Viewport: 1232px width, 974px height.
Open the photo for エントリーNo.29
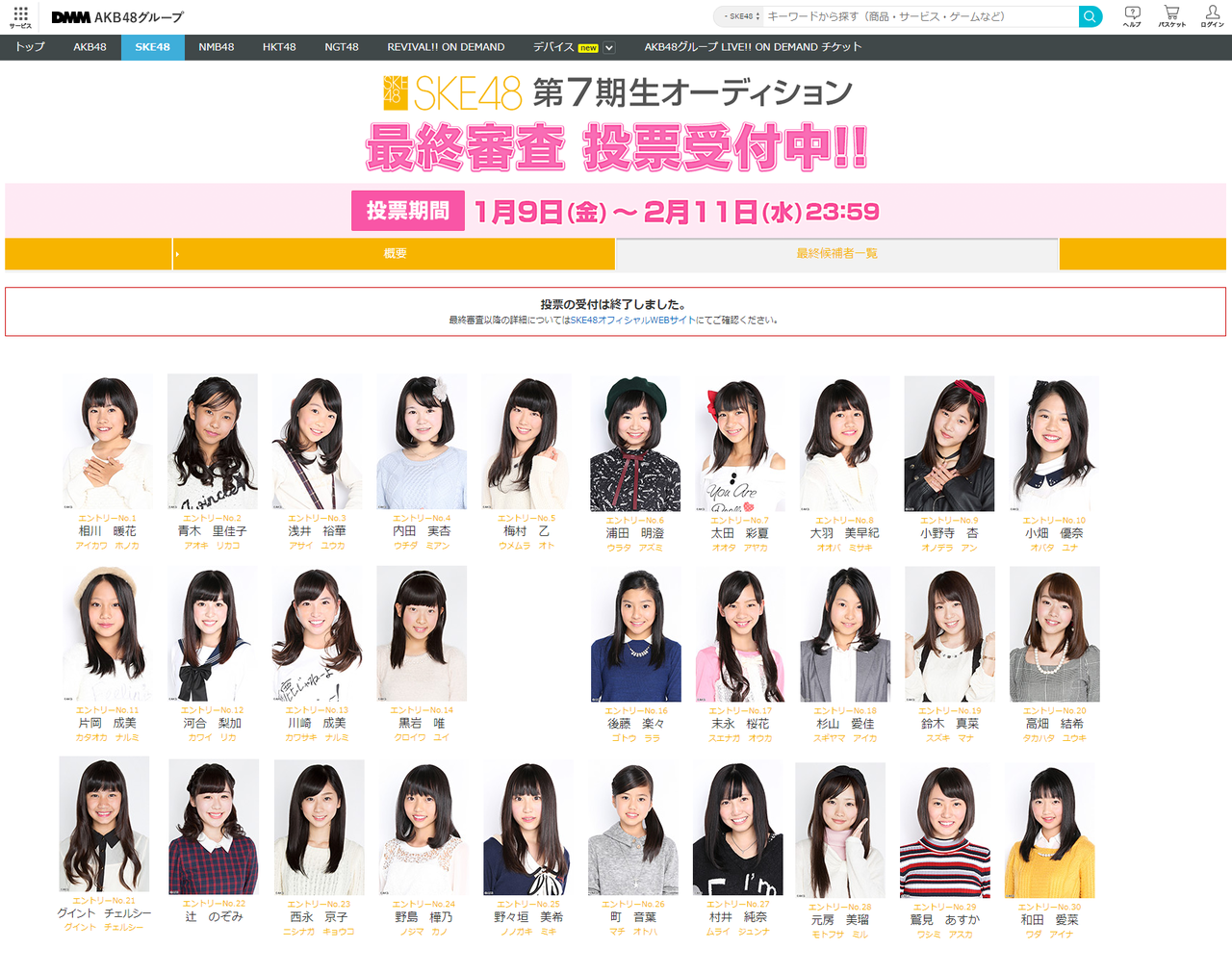[945, 831]
